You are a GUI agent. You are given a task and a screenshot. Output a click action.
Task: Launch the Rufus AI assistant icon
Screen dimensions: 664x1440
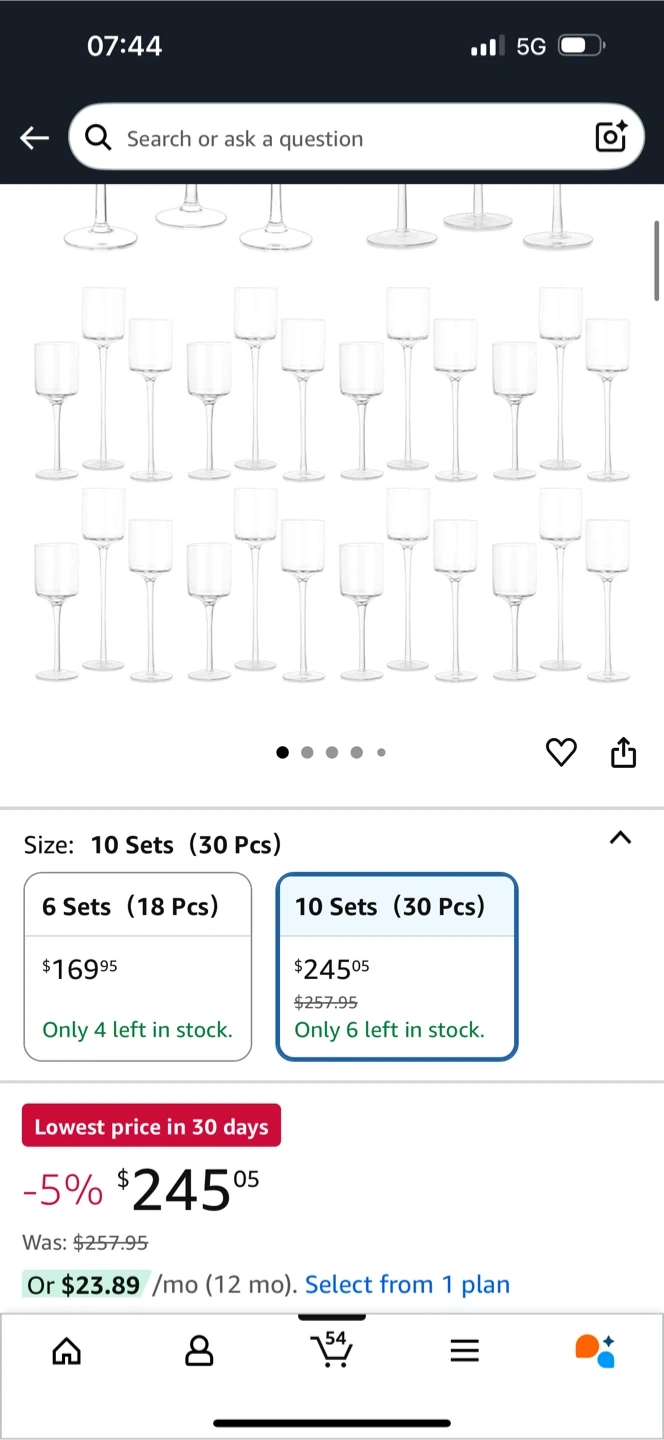(595, 1351)
